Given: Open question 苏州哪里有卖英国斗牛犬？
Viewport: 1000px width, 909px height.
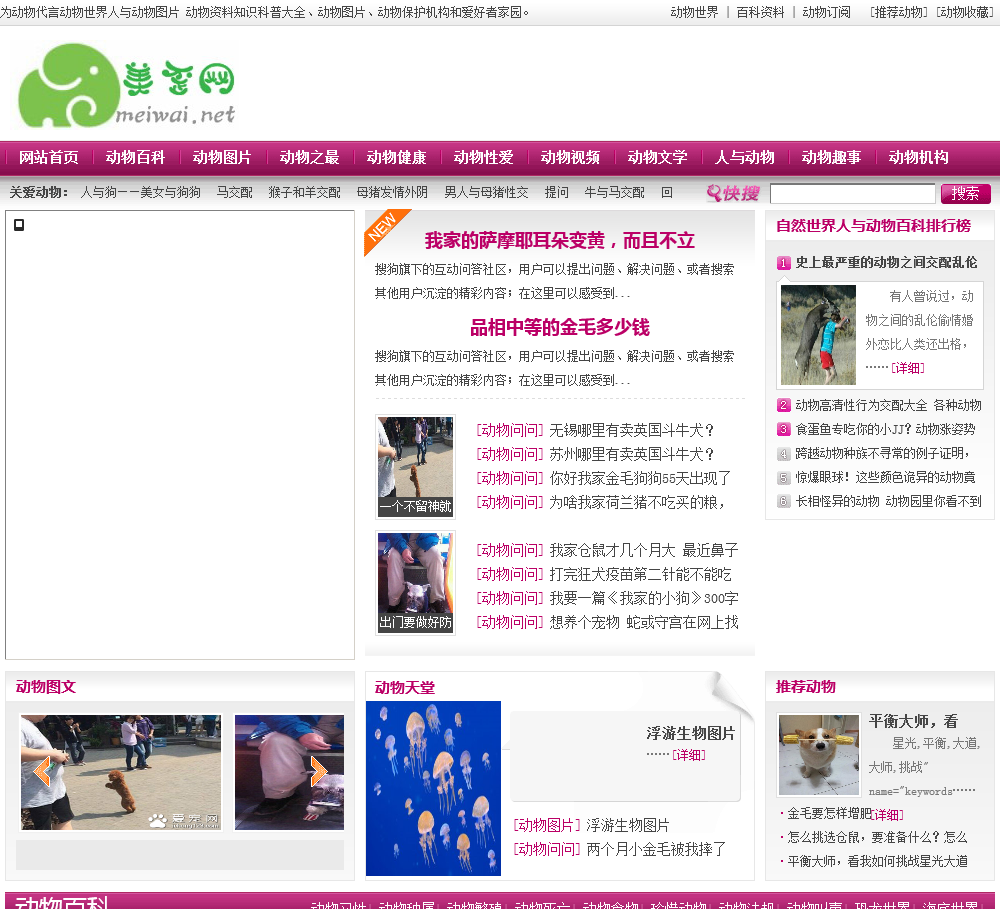Looking at the screenshot, I should click(x=631, y=454).
